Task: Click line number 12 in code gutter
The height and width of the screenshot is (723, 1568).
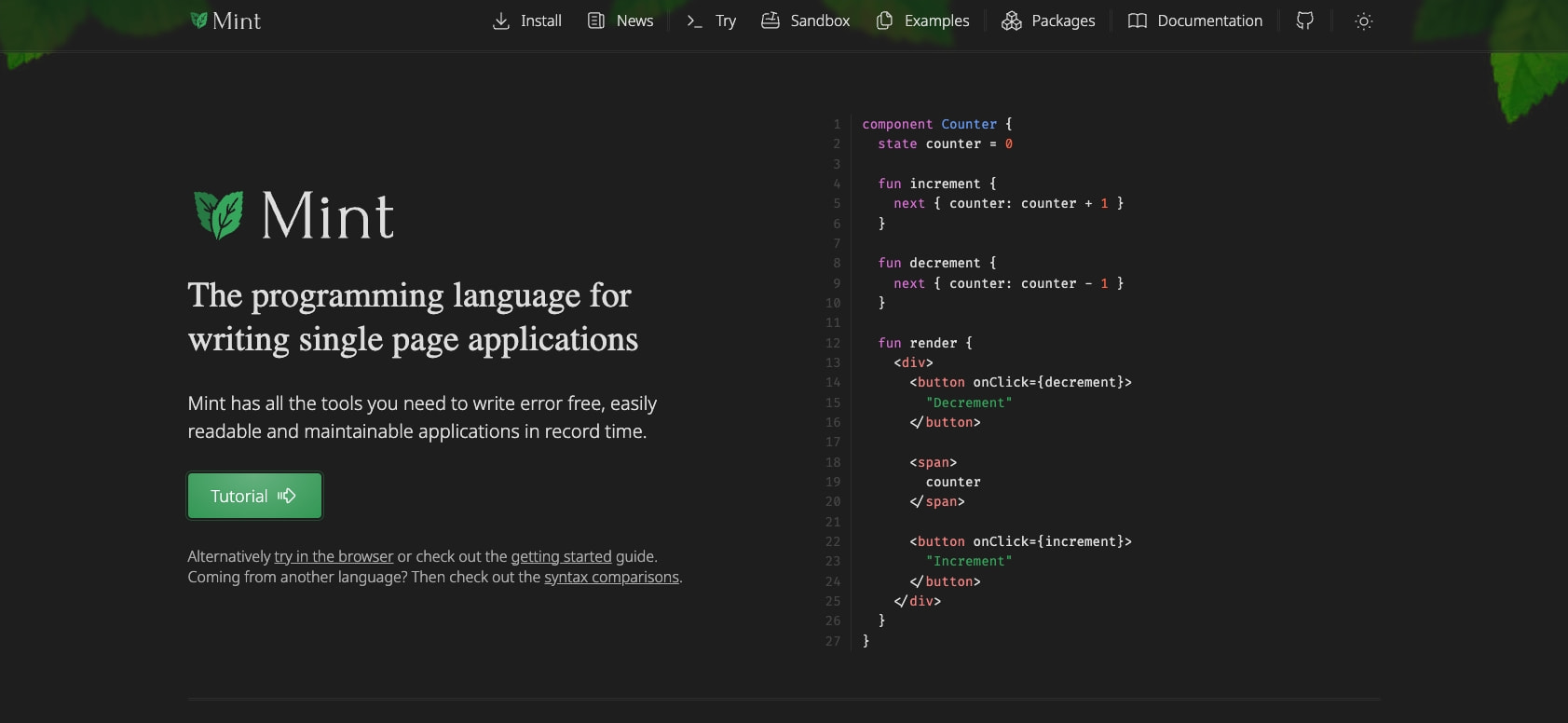Action: click(x=833, y=343)
